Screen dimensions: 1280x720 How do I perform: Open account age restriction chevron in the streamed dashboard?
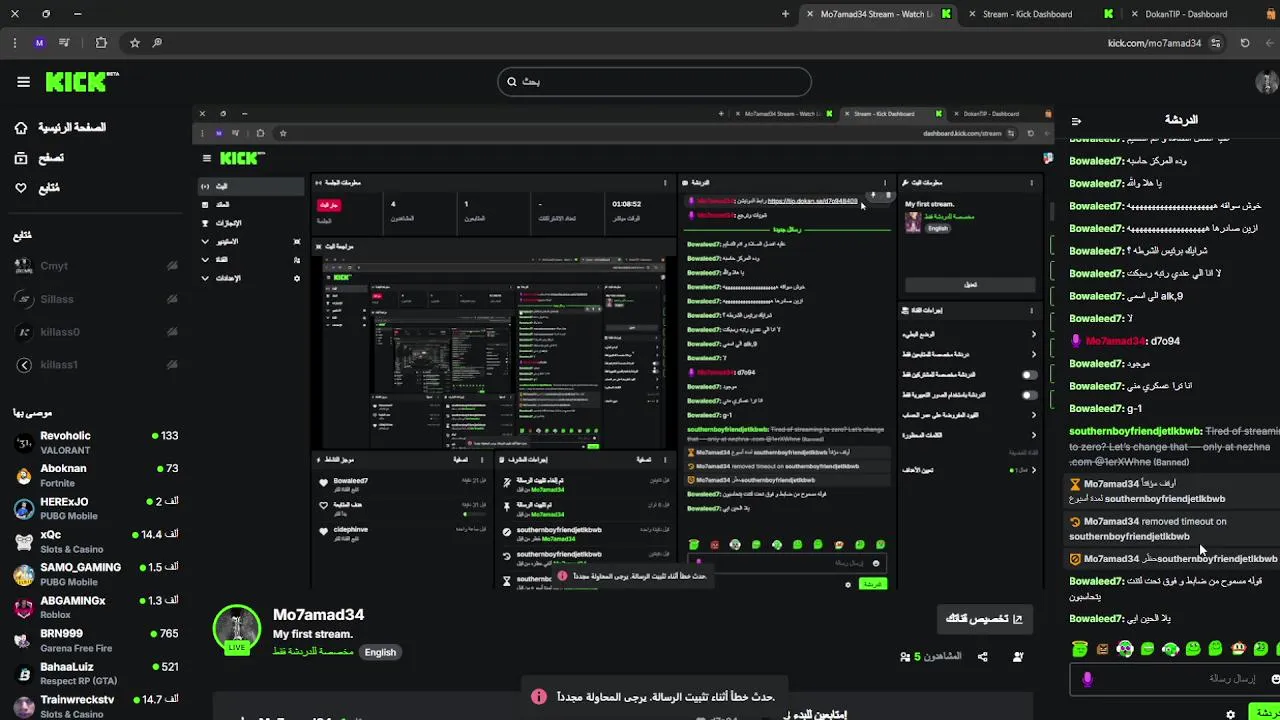[1033, 415]
